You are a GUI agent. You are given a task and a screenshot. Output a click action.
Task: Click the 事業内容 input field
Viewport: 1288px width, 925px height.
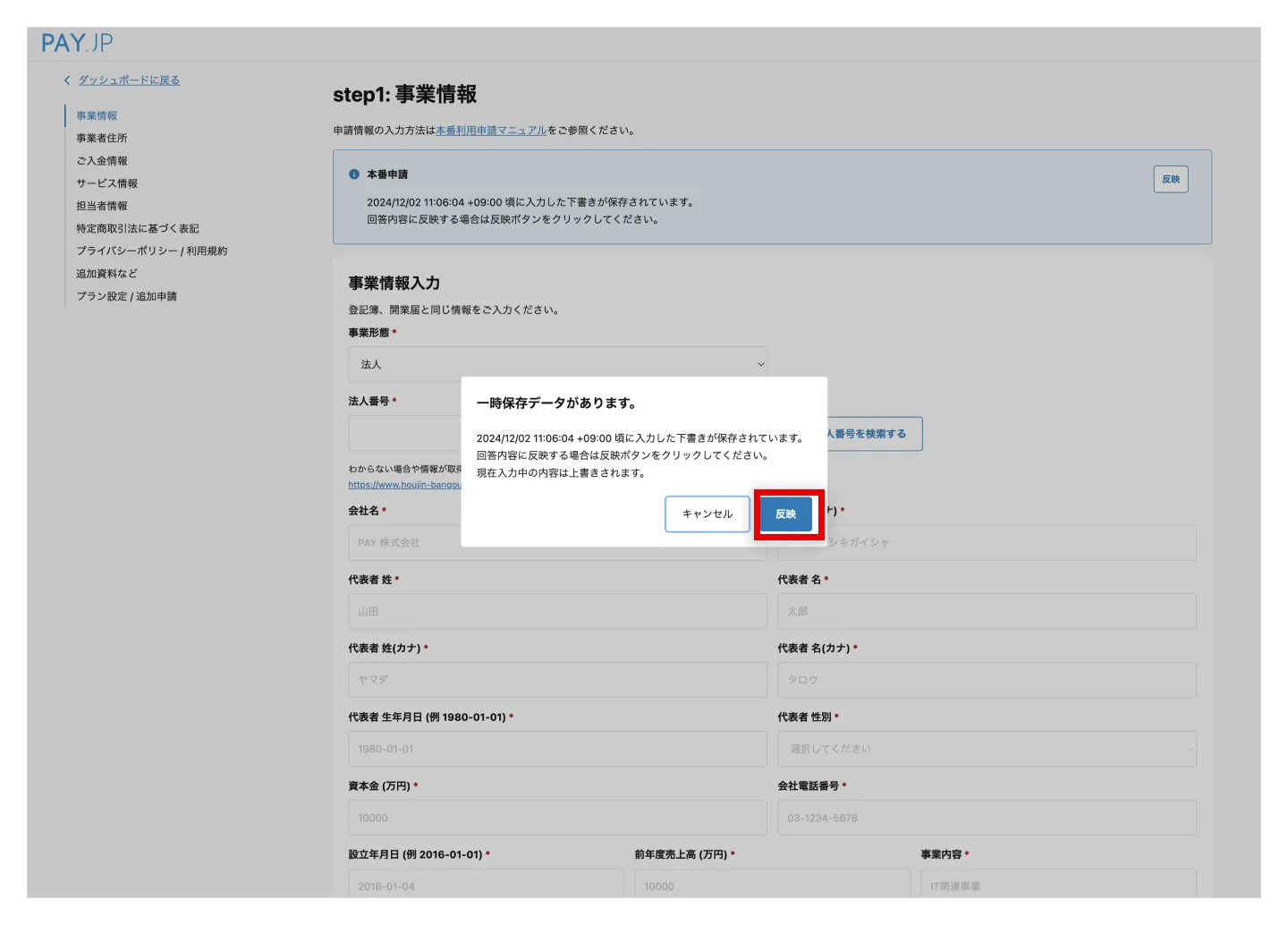1058,884
